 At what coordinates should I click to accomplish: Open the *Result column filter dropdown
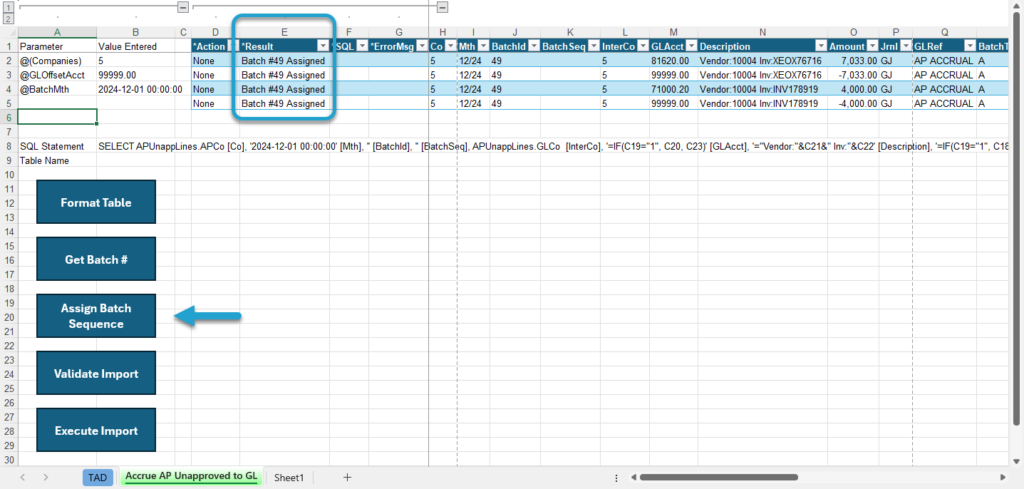point(322,46)
